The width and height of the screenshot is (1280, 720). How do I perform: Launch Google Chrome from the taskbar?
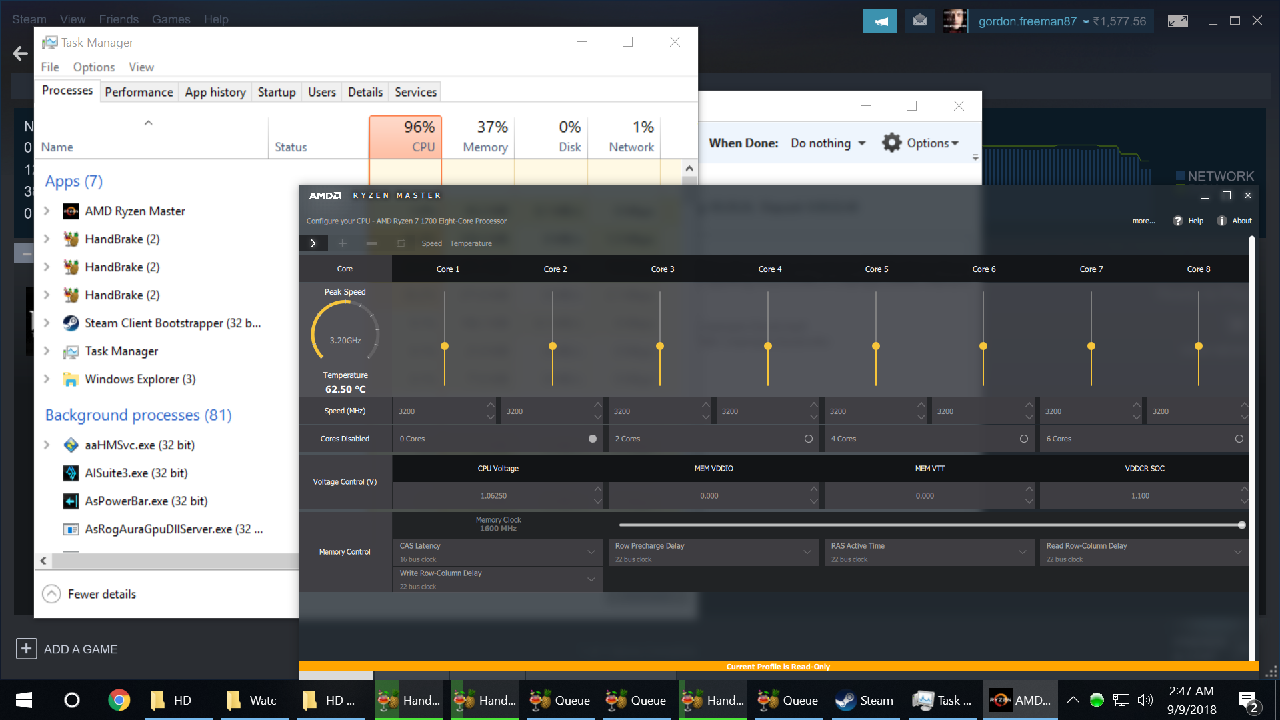(119, 700)
